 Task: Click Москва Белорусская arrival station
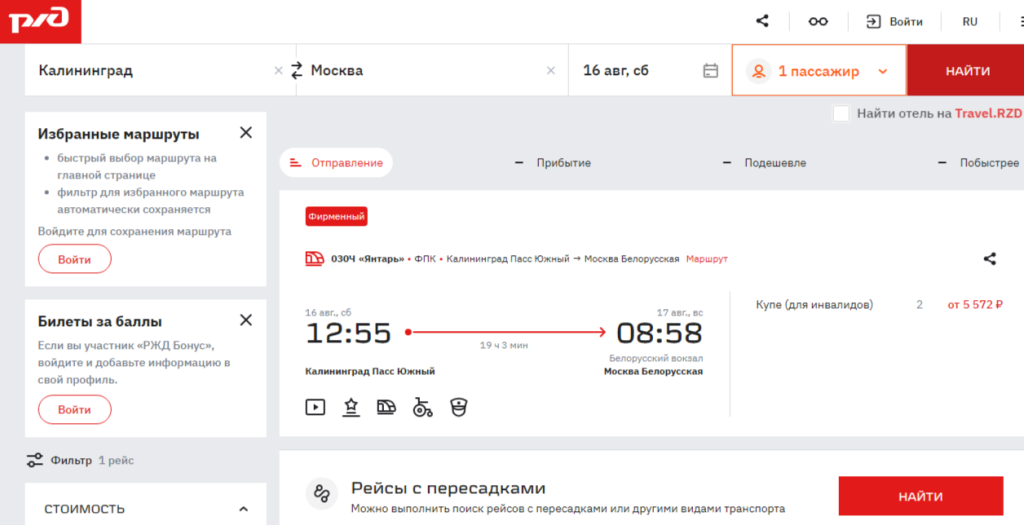(x=653, y=372)
